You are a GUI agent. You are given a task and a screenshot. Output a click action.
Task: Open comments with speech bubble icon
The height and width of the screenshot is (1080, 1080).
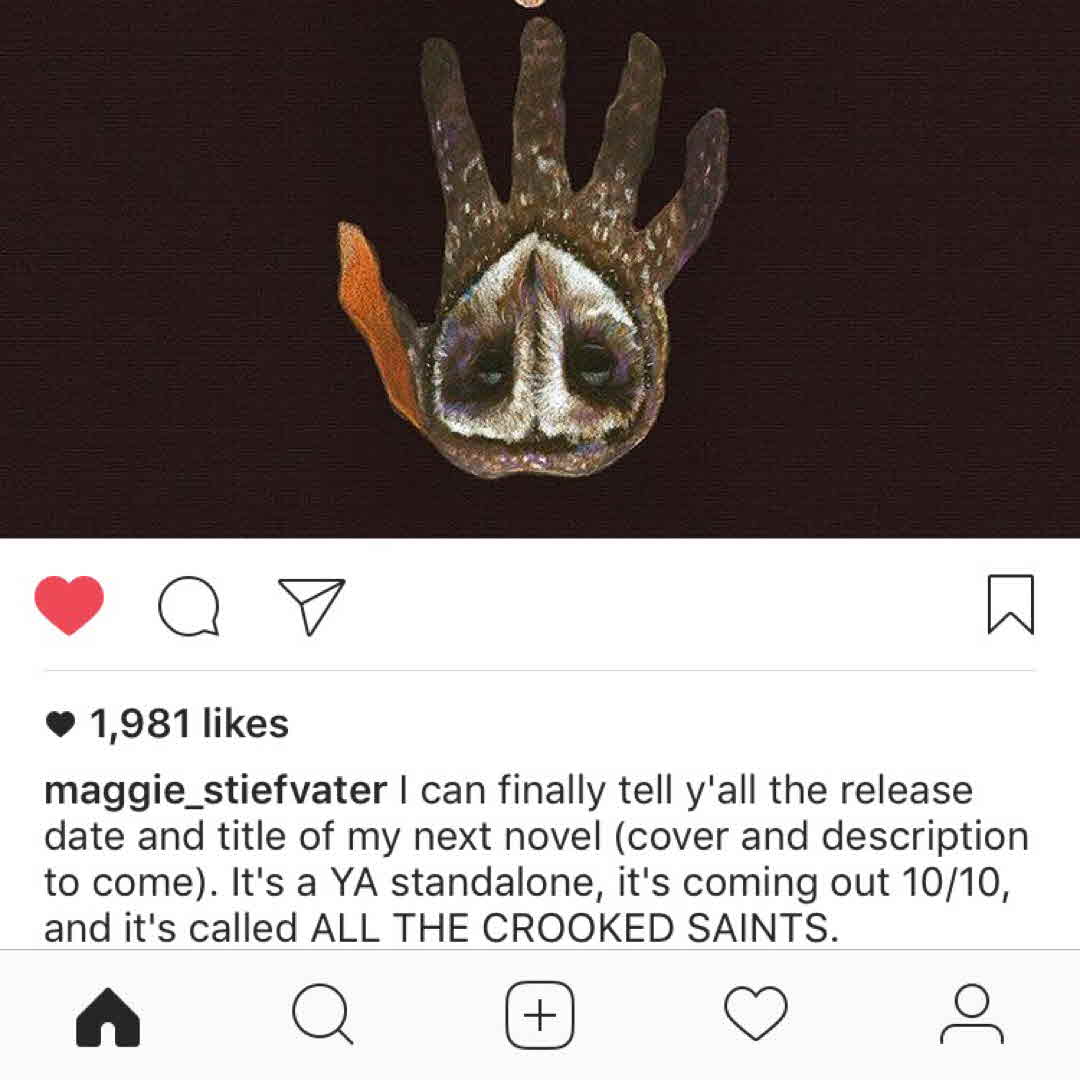pyautogui.click(x=189, y=605)
